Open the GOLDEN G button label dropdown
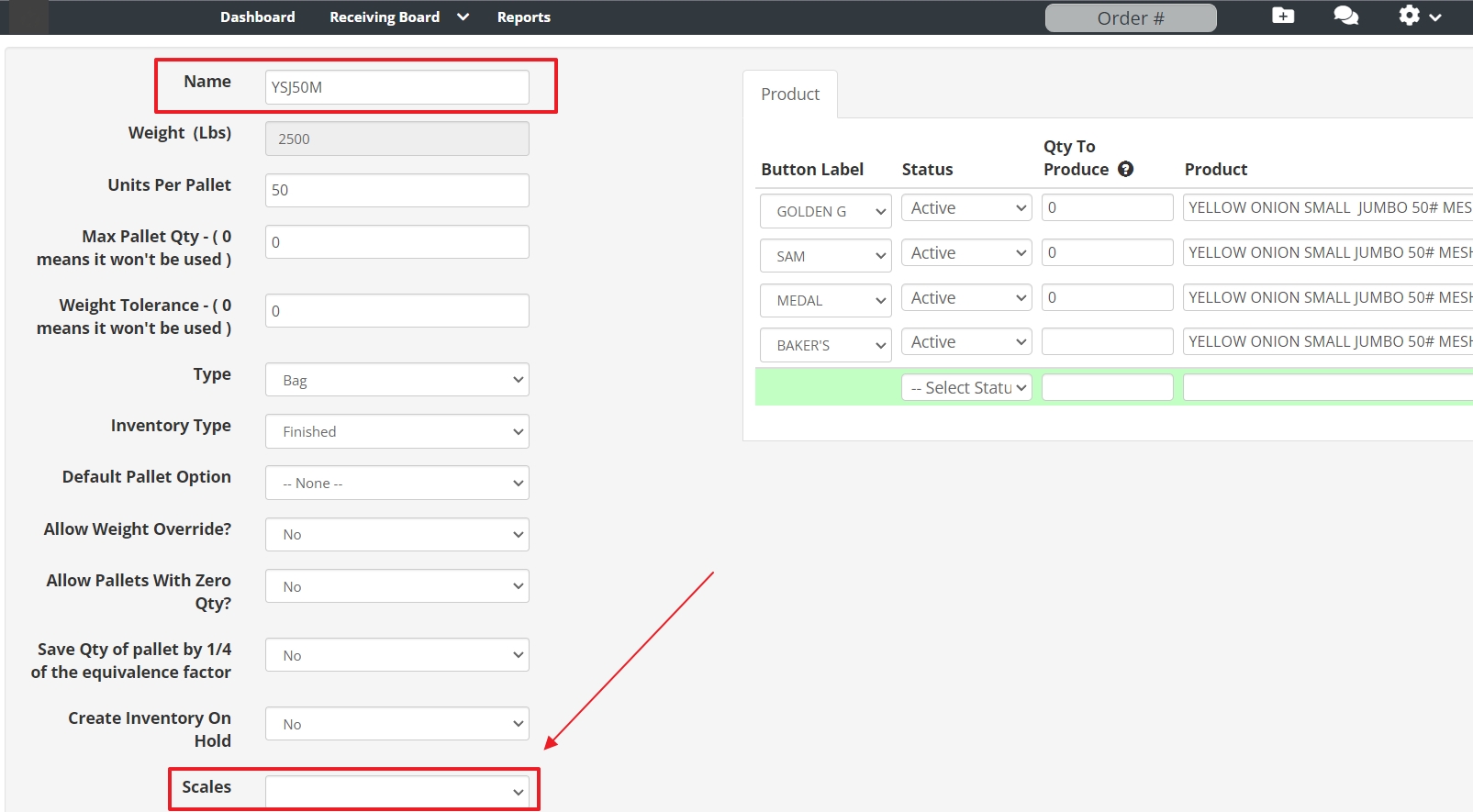The height and width of the screenshot is (812, 1473). pos(825,211)
